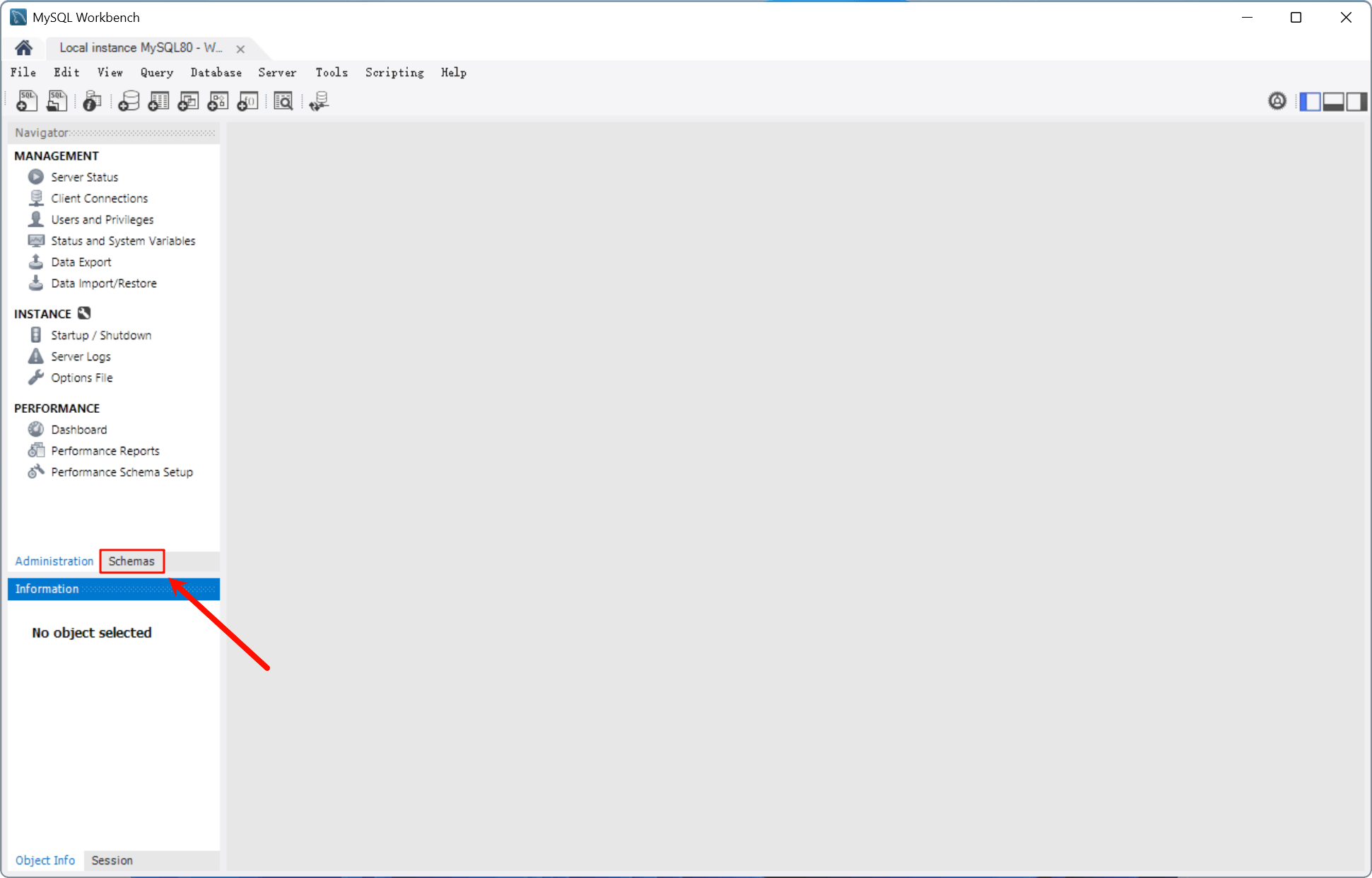Toggle the bottom output panel visibility
1372x878 pixels.
click(x=1333, y=101)
